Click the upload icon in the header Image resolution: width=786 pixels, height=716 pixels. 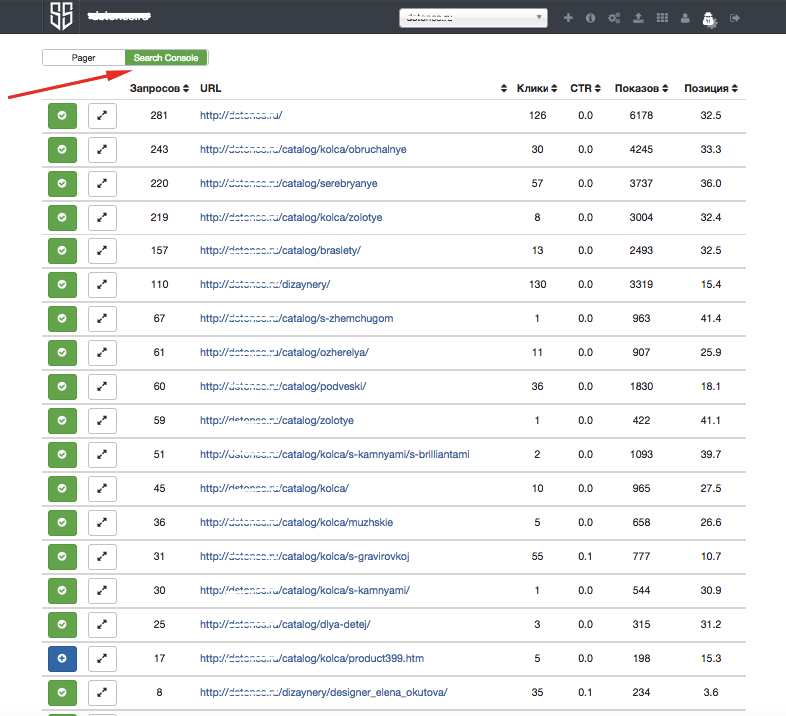pyautogui.click(x=638, y=18)
